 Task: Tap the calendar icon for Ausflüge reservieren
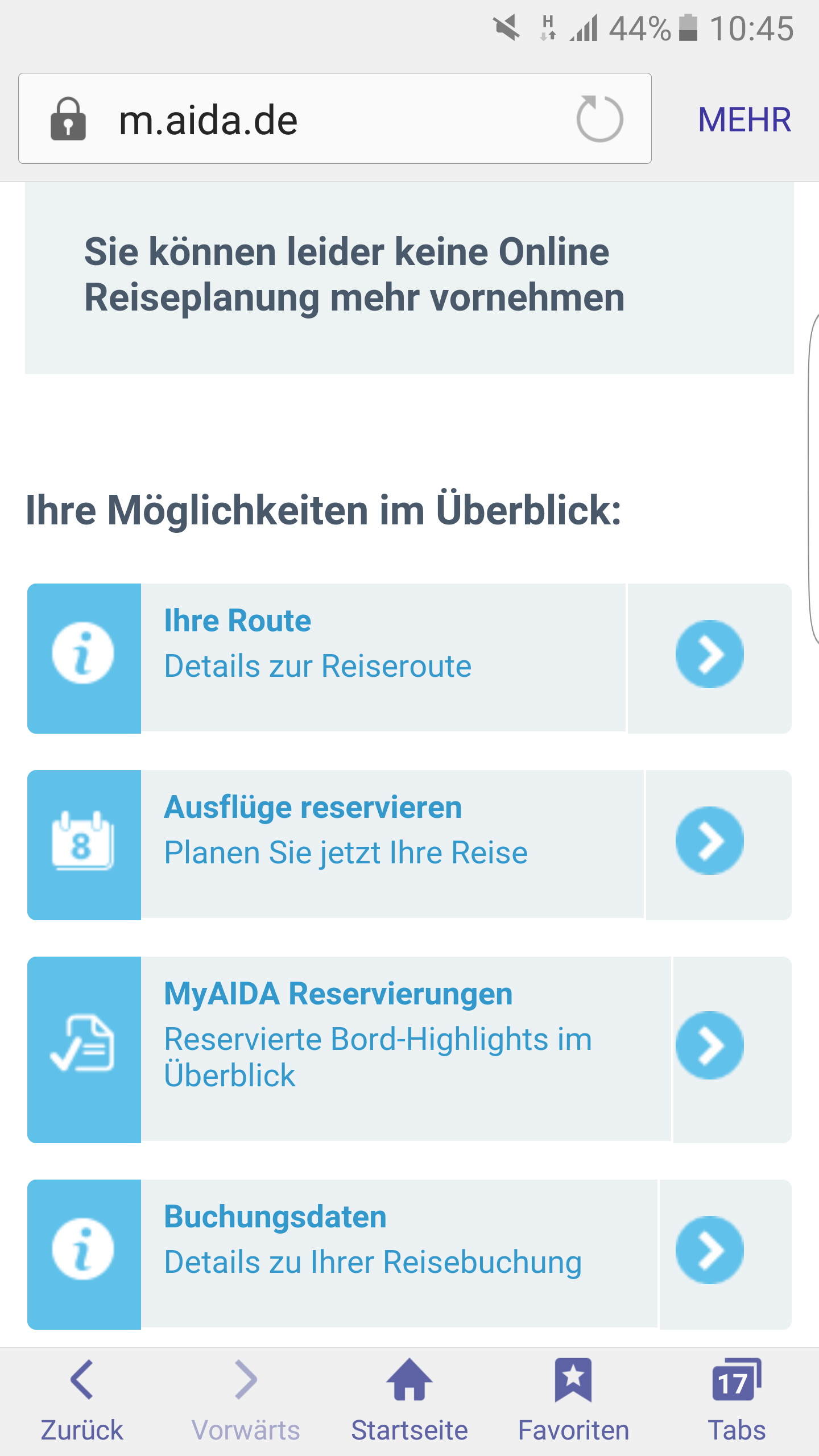[83, 841]
